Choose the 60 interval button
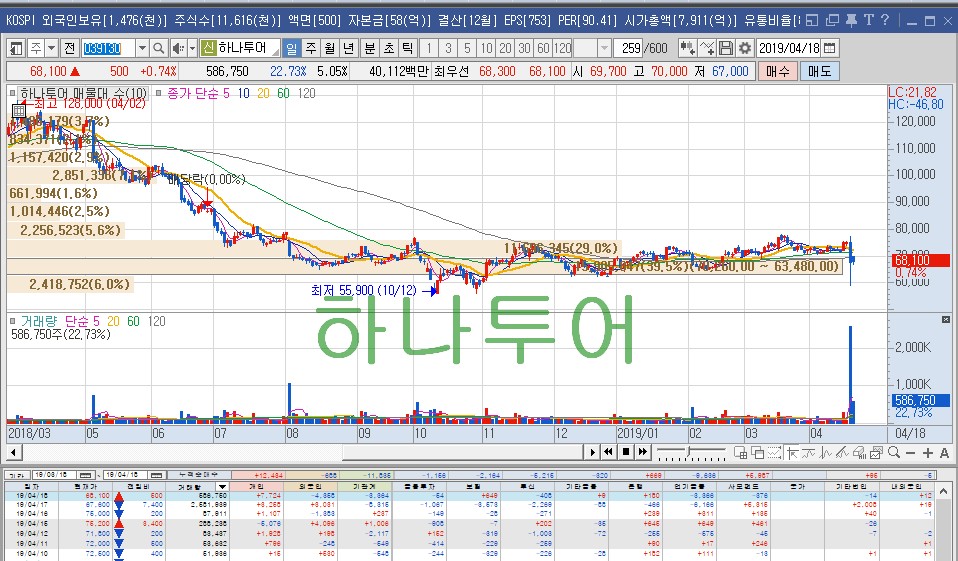Screen dimensions: 958x561 point(543,48)
